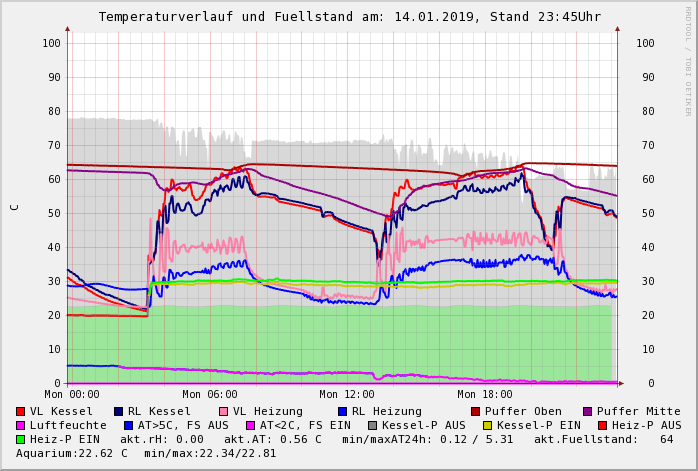Viewport: 698px width, 471px height.
Task: Click the green Heiz-P EIN swatch
Action: tap(21, 439)
